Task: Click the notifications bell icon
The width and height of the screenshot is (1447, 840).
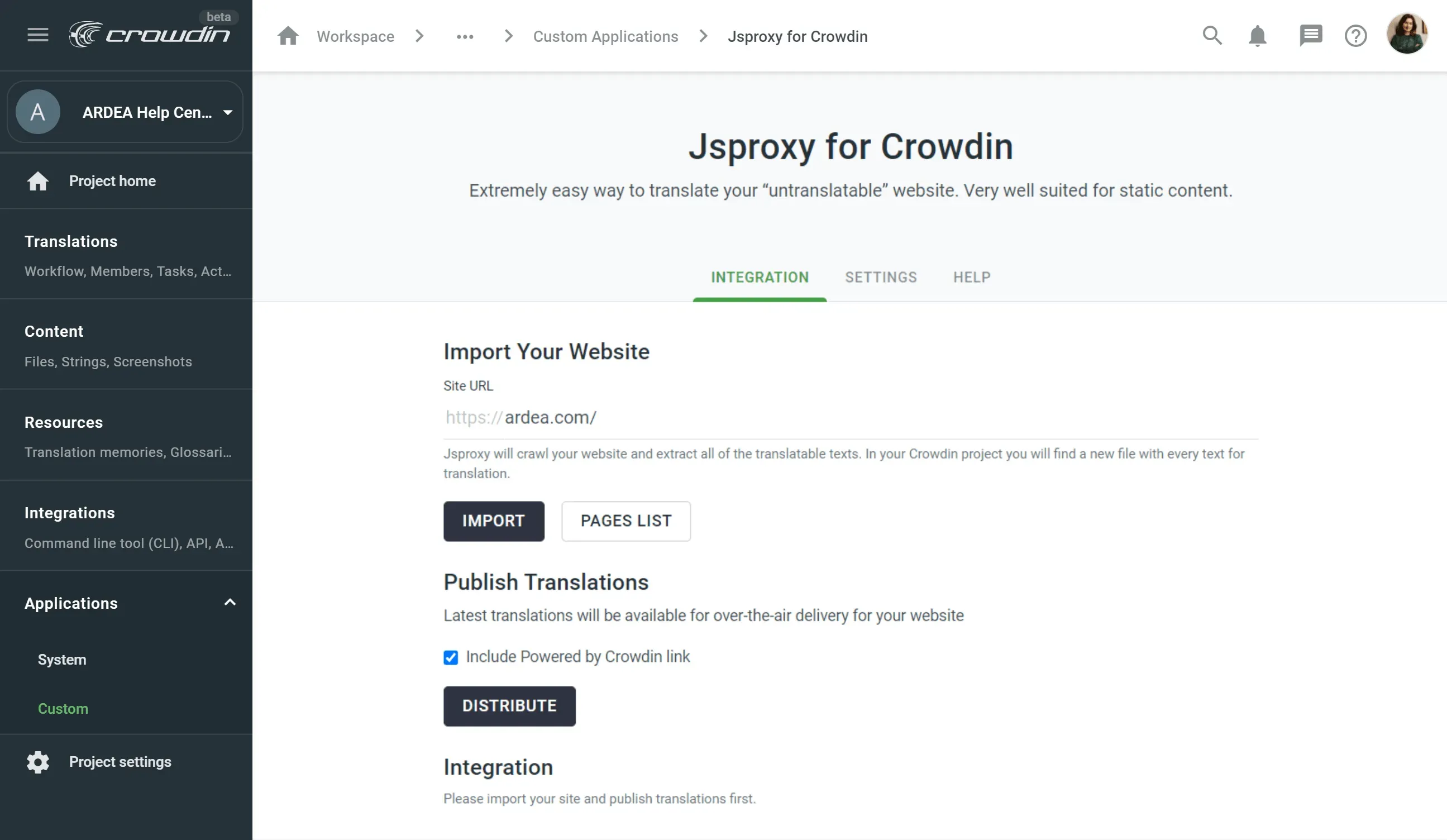Action: pyautogui.click(x=1258, y=35)
